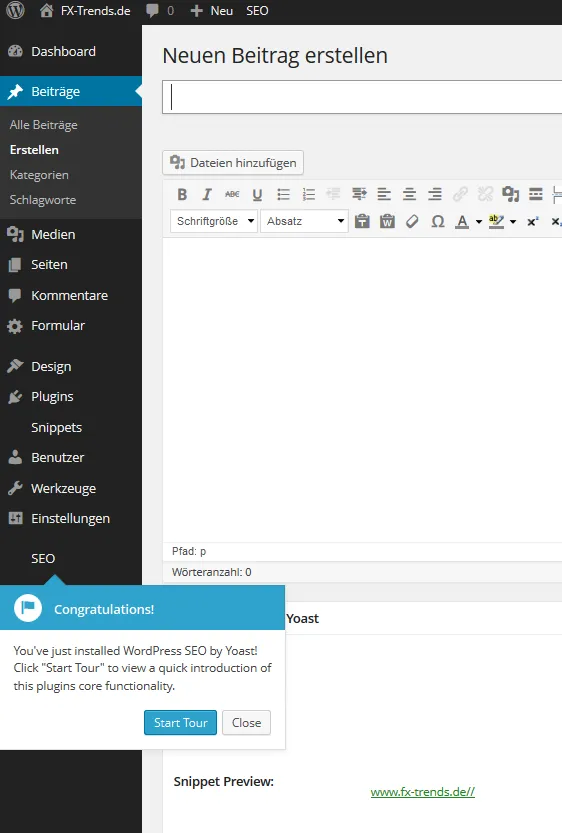Click the post title input field

362,97
